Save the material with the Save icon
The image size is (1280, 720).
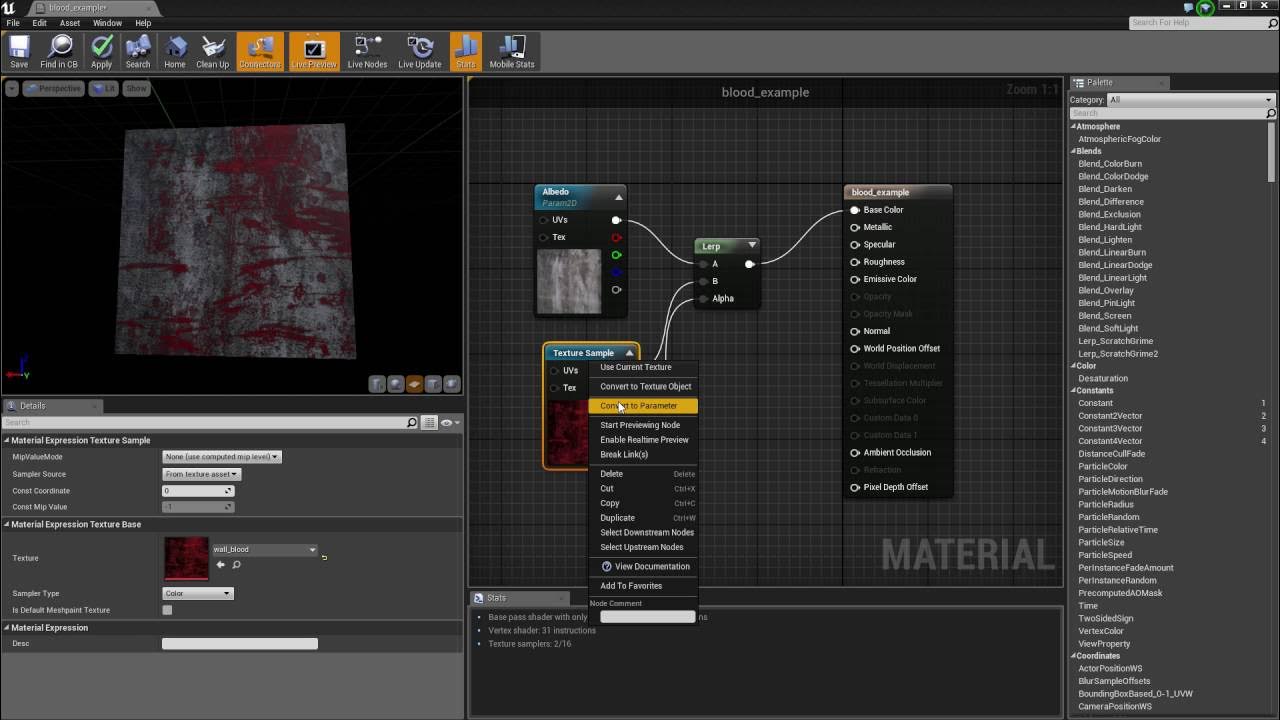point(19,52)
